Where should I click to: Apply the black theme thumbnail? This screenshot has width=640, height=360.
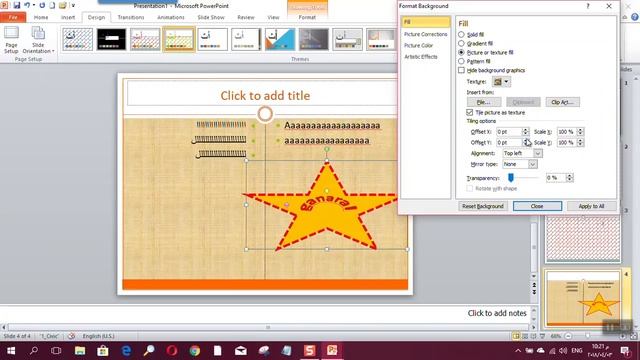click(x=111, y=39)
